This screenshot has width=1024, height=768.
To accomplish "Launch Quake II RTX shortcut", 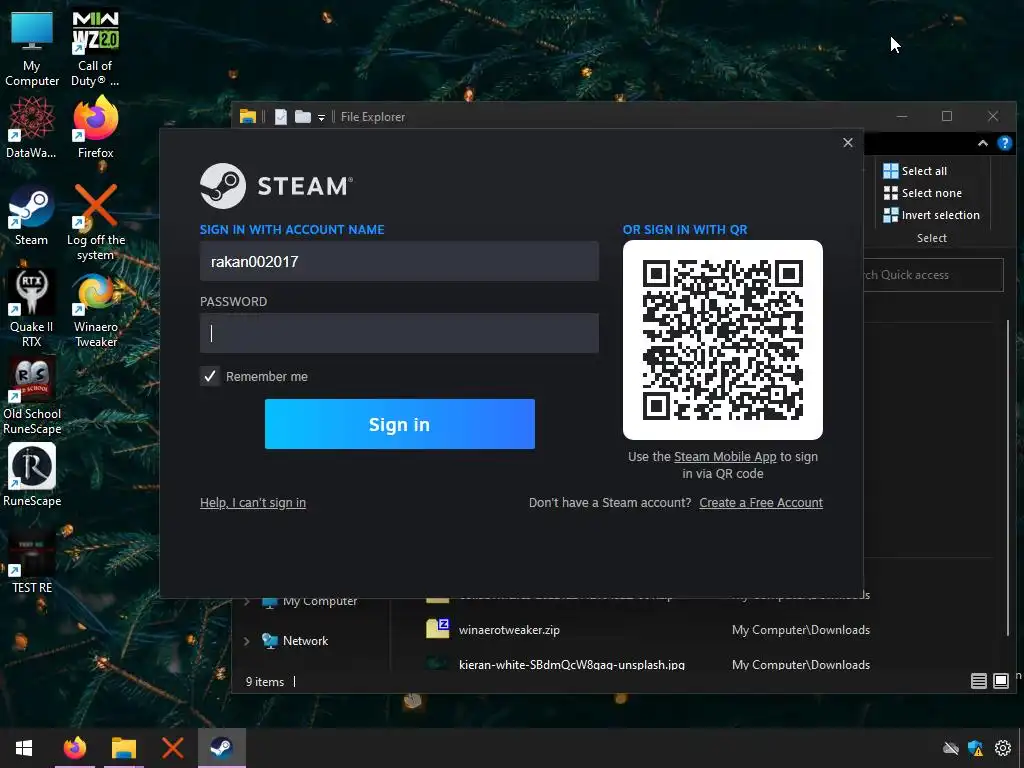I will (31, 308).
